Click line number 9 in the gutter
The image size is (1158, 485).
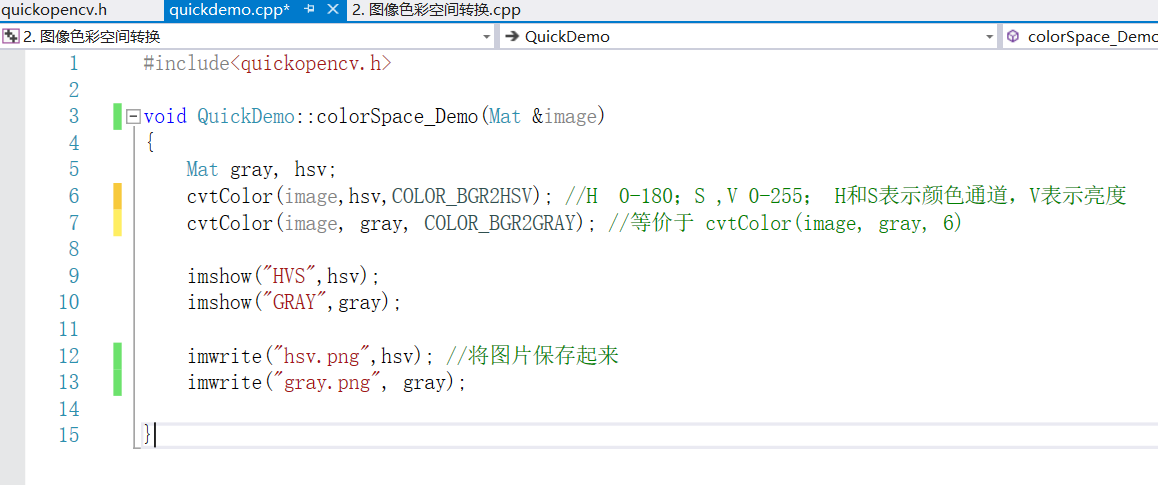coord(72,276)
